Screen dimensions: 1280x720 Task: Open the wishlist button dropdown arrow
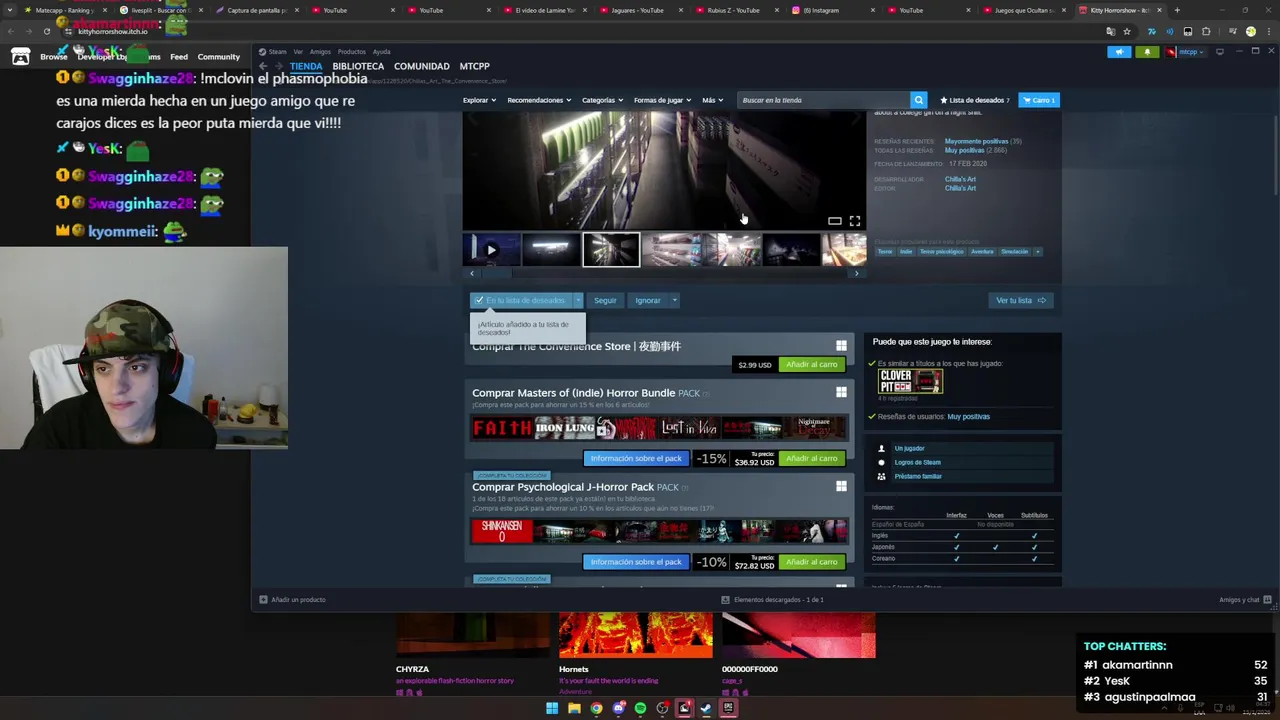coord(577,300)
